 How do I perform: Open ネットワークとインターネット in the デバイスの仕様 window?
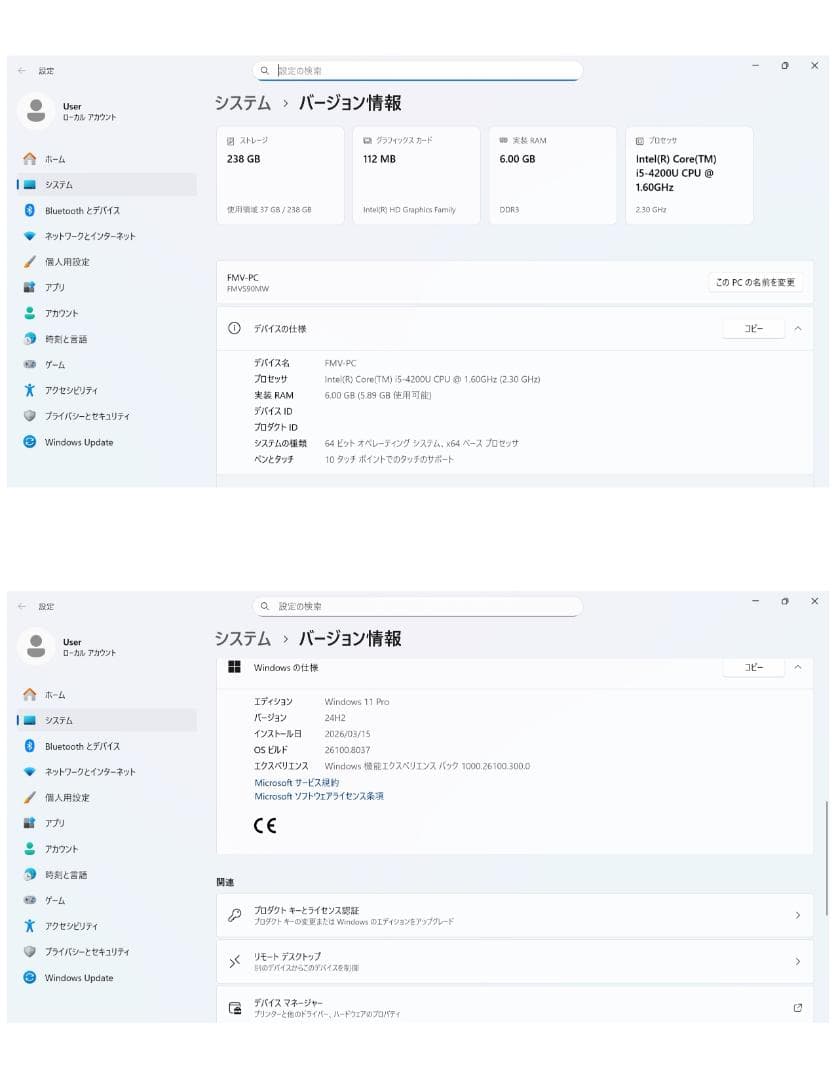point(107,236)
